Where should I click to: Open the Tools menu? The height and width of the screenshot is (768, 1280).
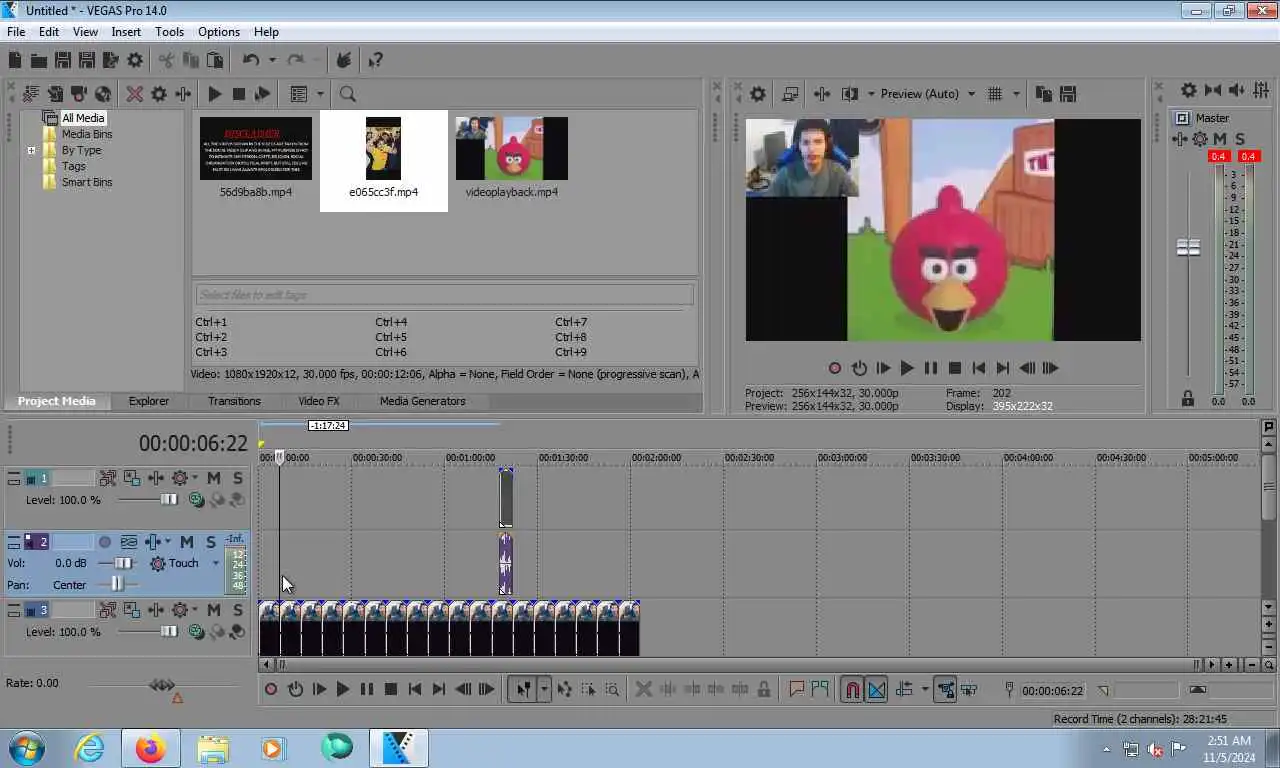pos(169,32)
